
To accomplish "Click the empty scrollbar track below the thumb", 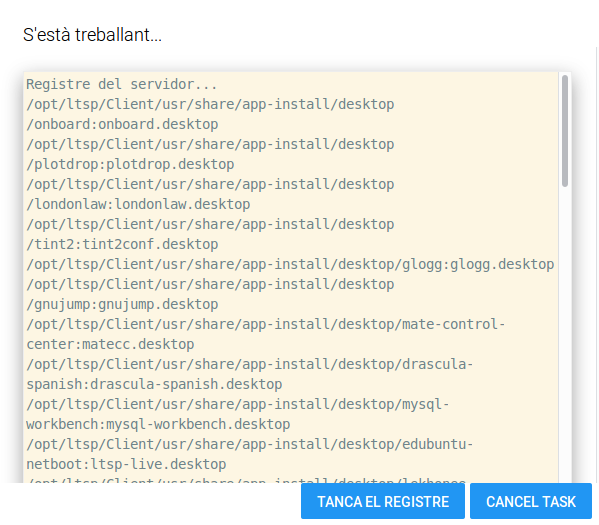I will 565,332.
